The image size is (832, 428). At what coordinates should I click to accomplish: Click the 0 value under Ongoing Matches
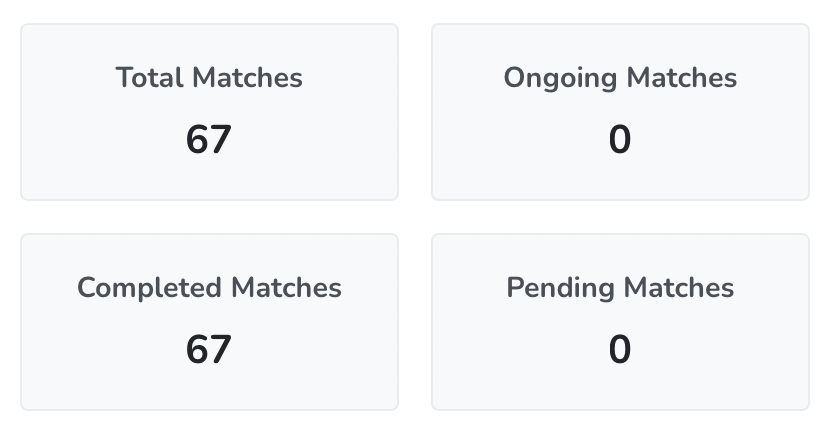[x=620, y=139]
